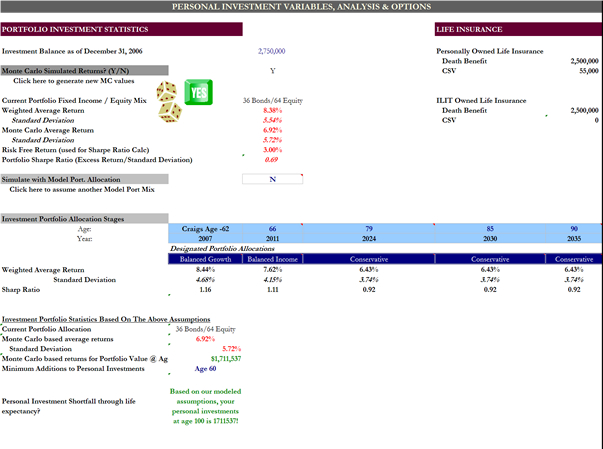
Task: Select the 'N' Simulate with Model Port cell
Action: point(272,179)
